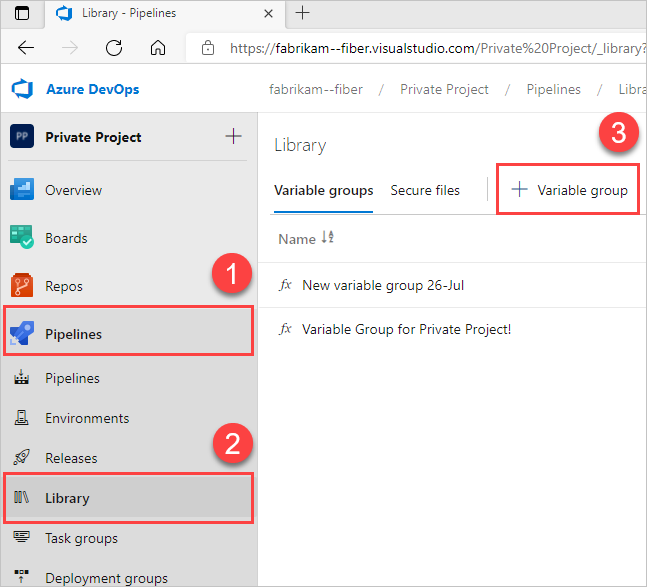Add a new Variable group
Screen dimensions: 647x587
point(569,190)
